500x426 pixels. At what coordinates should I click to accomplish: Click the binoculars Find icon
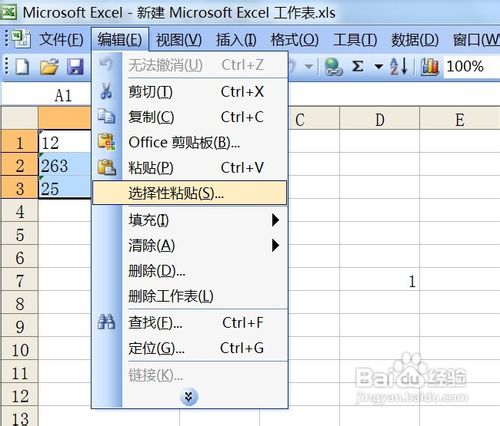pos(106,322)
